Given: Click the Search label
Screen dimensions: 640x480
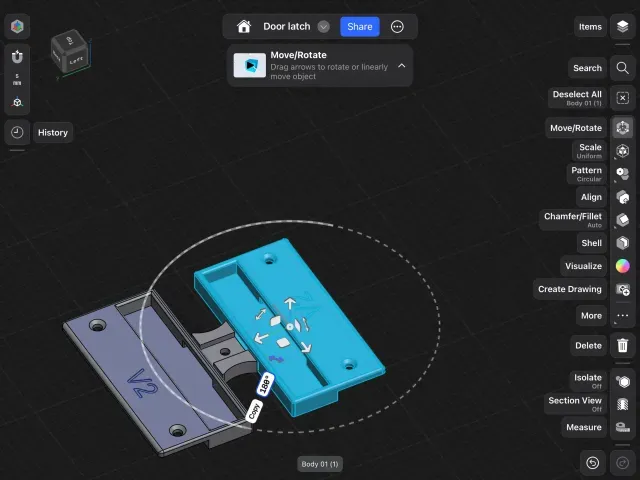Looking at the screenshot, I should [x=587, y=68].
